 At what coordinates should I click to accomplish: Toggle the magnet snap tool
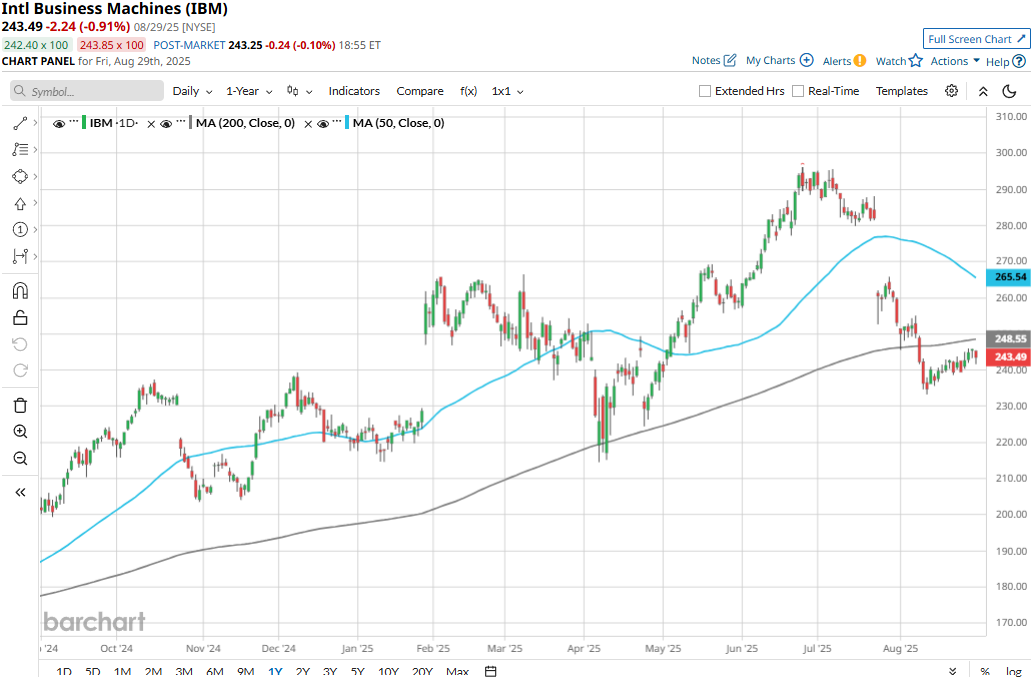(x=20, y=291)
